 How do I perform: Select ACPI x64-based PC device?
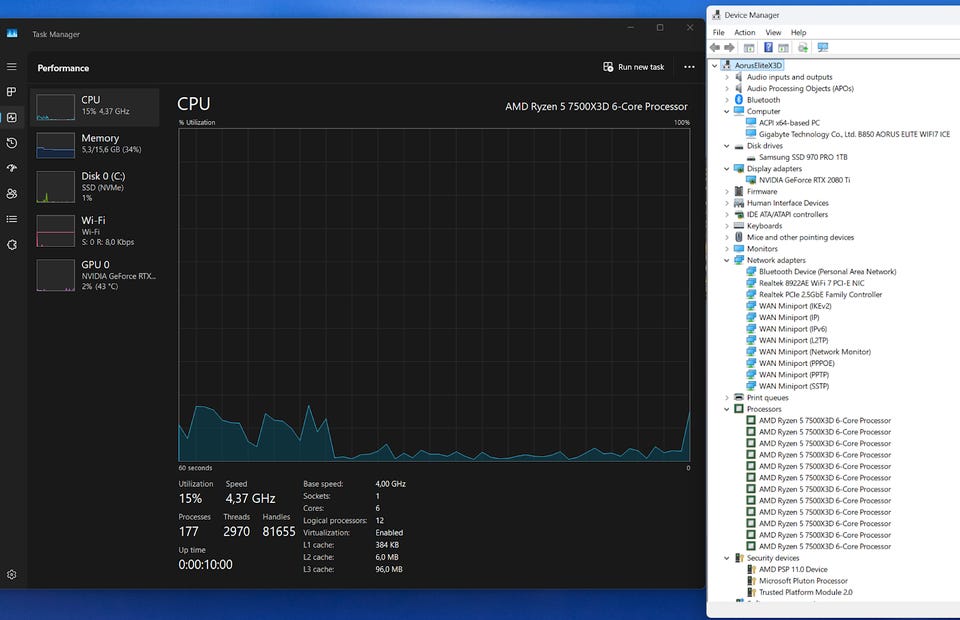(x=789, y=123)
